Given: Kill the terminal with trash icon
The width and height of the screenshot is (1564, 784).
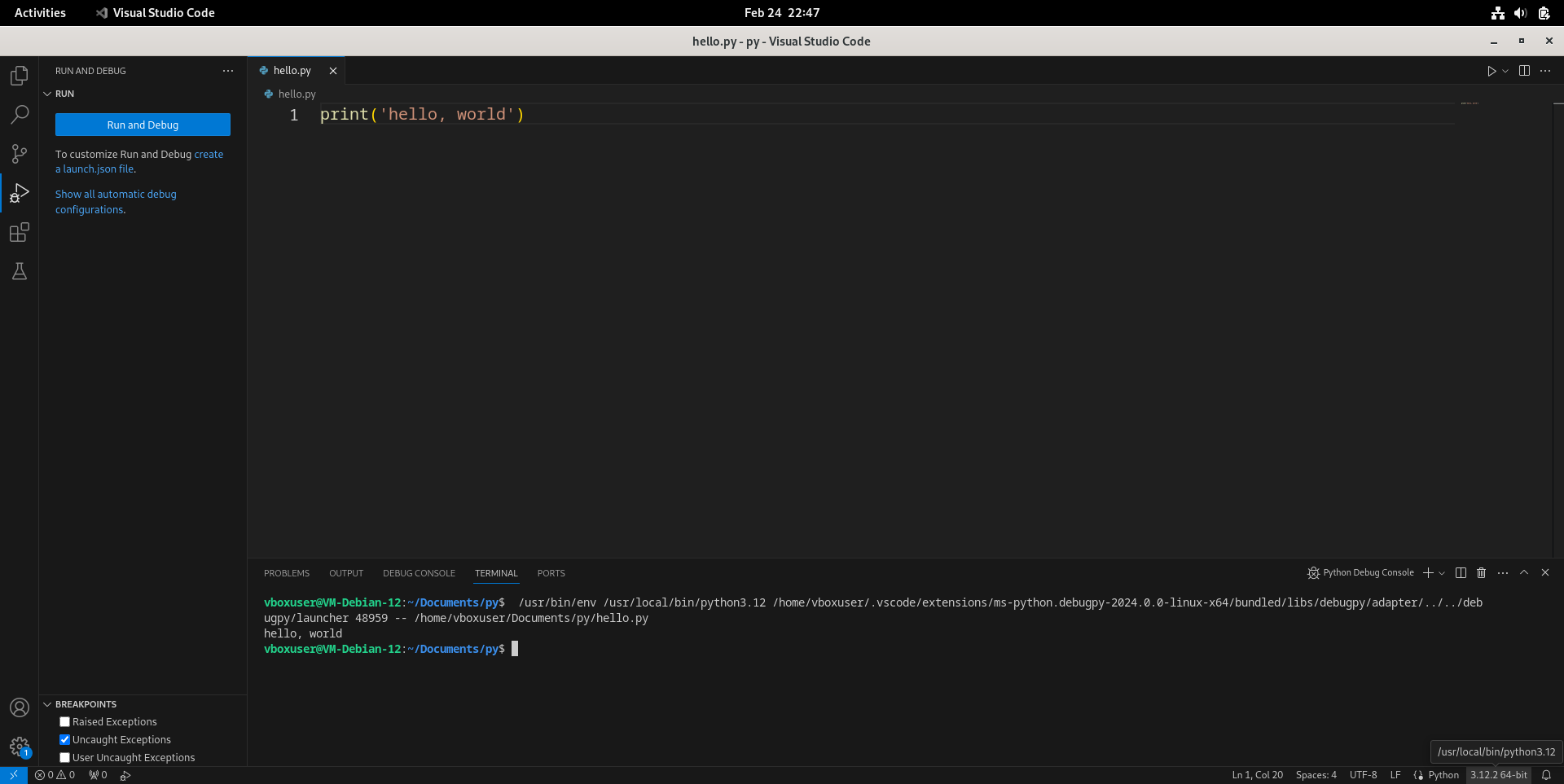Looking at the screenshot, I should tap(1482, 573).
